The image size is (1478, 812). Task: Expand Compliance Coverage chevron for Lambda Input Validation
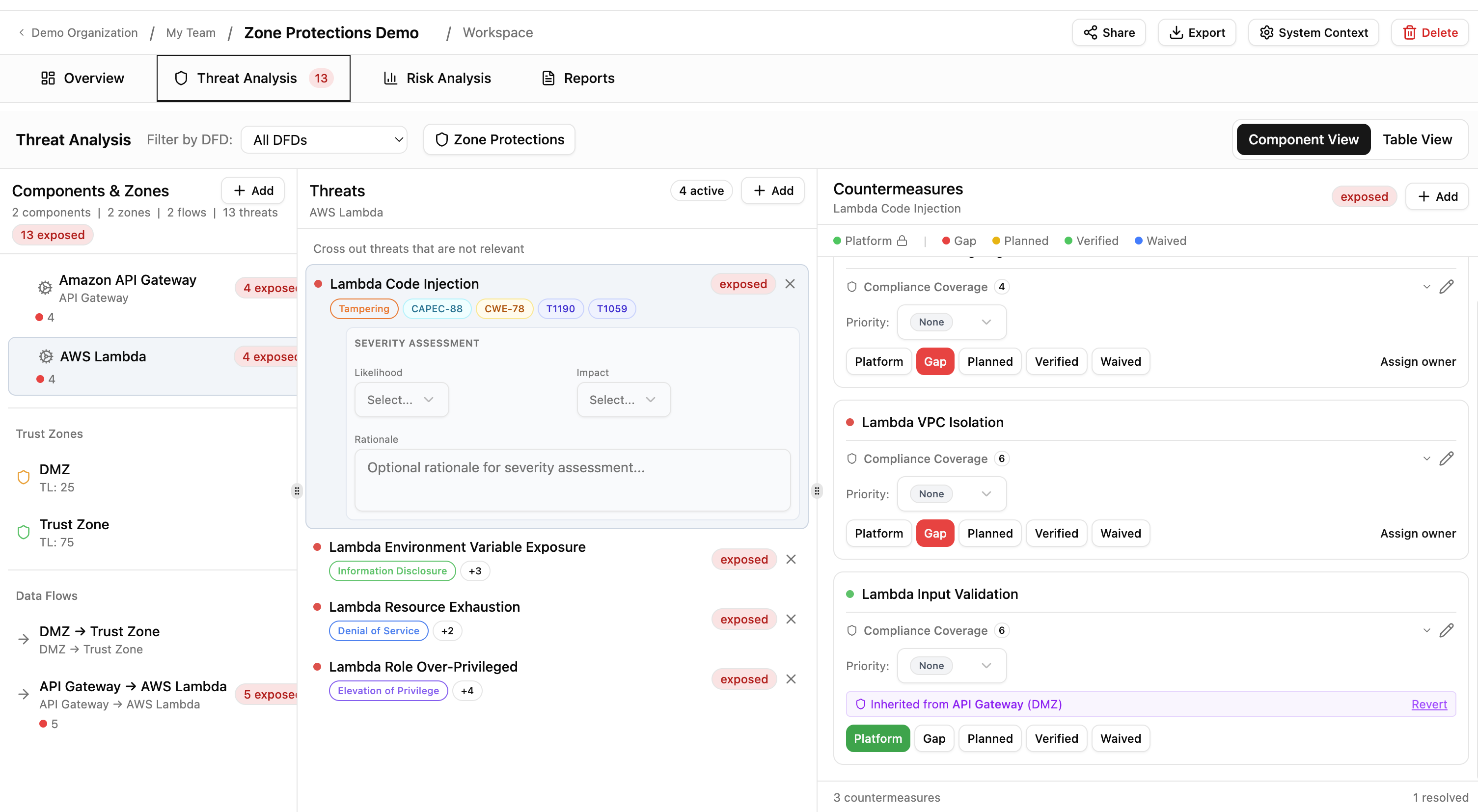(1426, 630)
